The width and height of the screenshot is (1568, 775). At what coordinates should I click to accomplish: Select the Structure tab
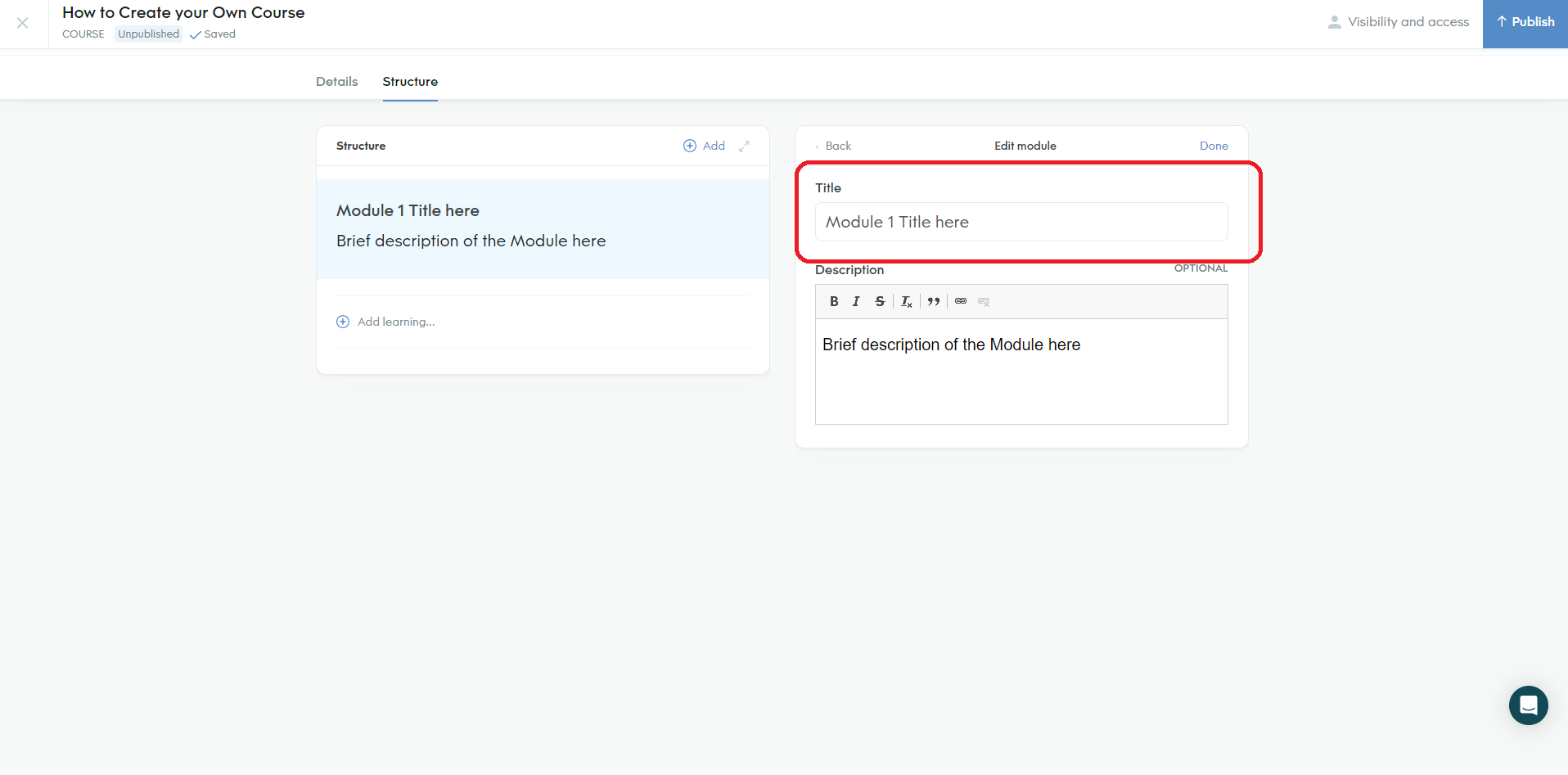410,82
